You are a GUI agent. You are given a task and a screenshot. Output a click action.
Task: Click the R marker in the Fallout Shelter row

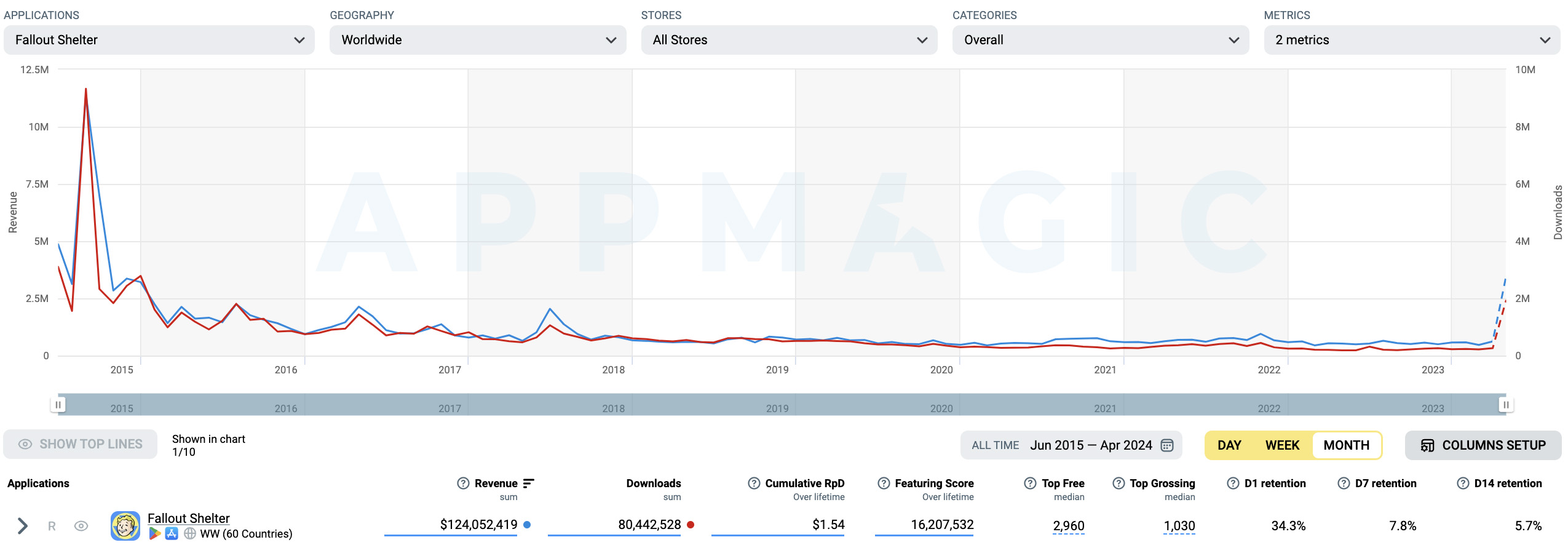point(52,526)
